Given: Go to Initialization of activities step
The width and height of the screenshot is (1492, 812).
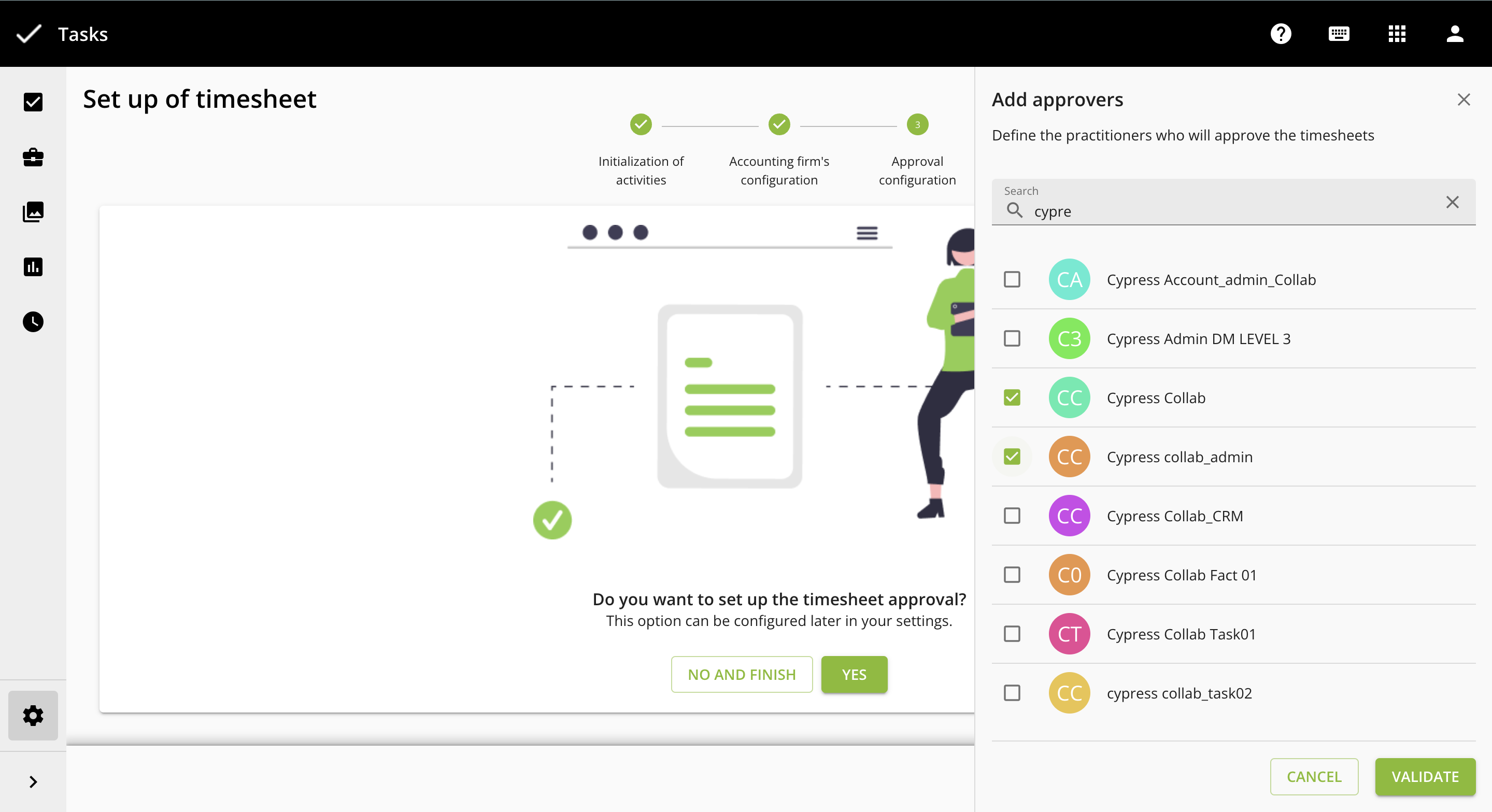Looking at the screenshot, I should point(641,124).
